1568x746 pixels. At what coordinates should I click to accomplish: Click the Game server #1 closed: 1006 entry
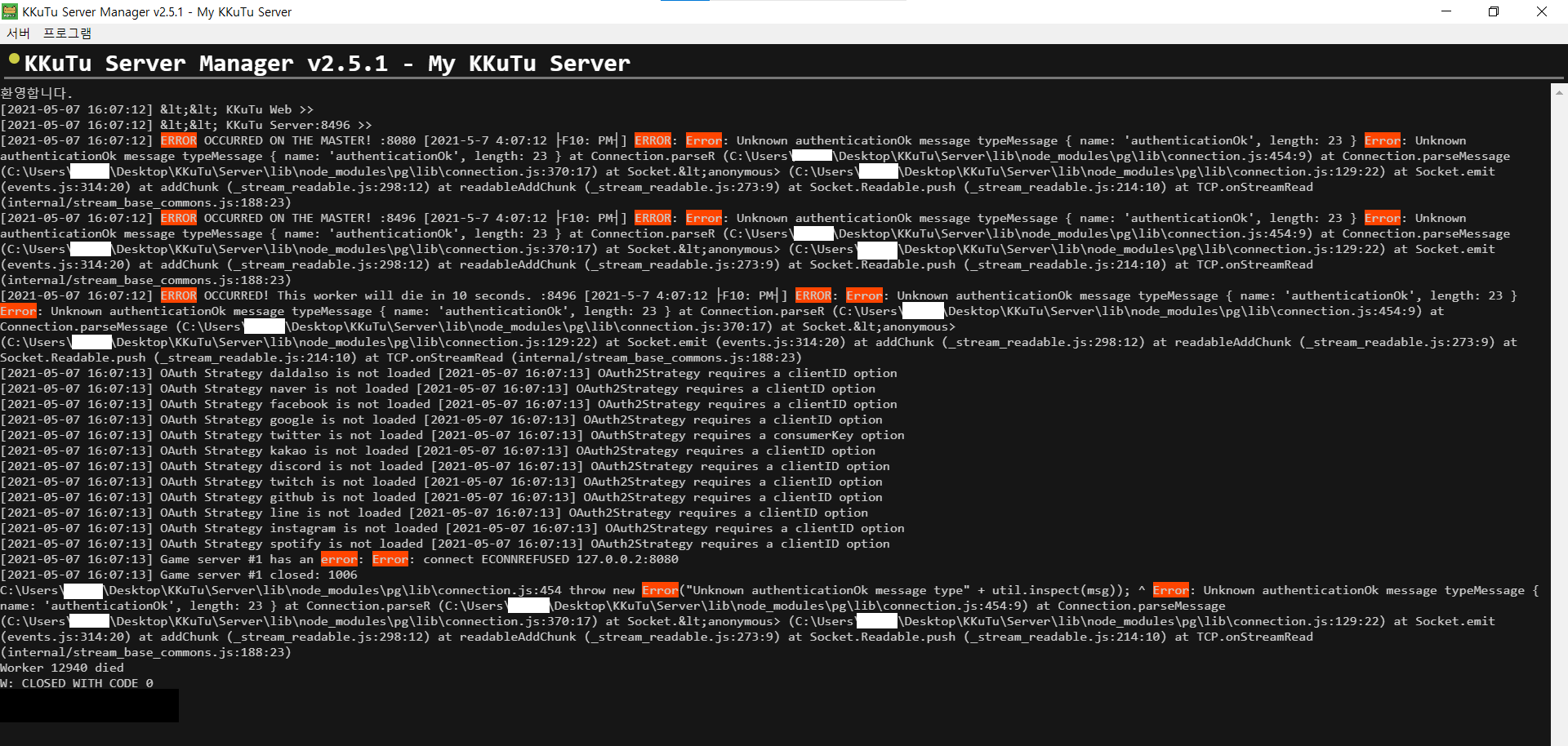[x=180, y=575]
